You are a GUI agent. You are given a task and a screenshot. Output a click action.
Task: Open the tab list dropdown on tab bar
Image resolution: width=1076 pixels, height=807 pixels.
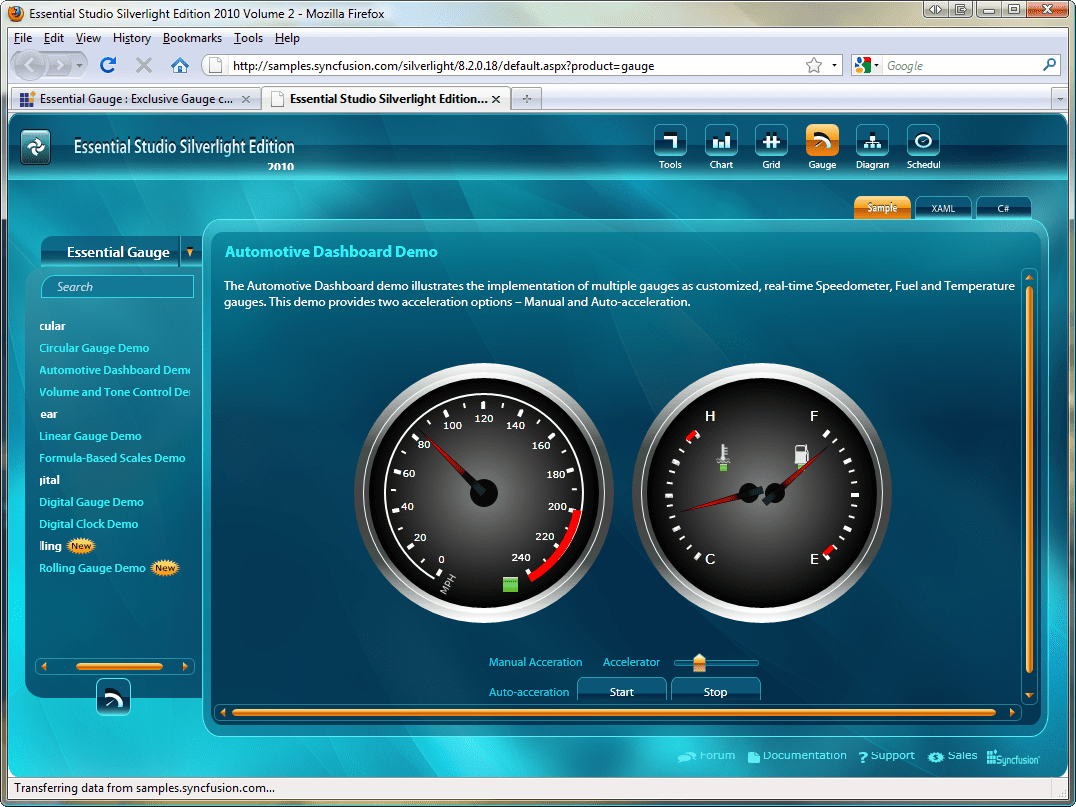[x=1062, y=98]
